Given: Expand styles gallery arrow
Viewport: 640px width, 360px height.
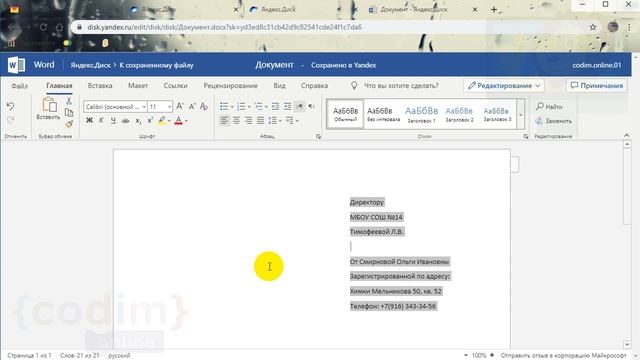Looking at the screenshot, I should (x=520, y=115).
